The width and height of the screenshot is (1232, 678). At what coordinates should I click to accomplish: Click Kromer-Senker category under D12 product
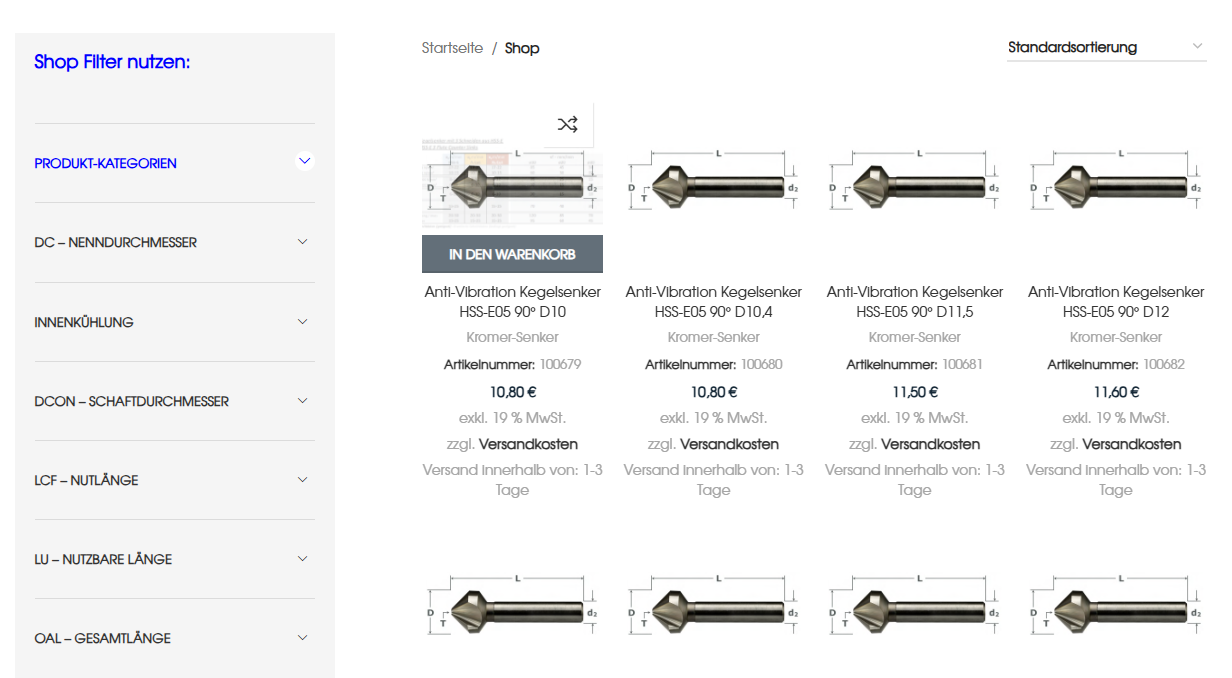(x=1115, y=337)
